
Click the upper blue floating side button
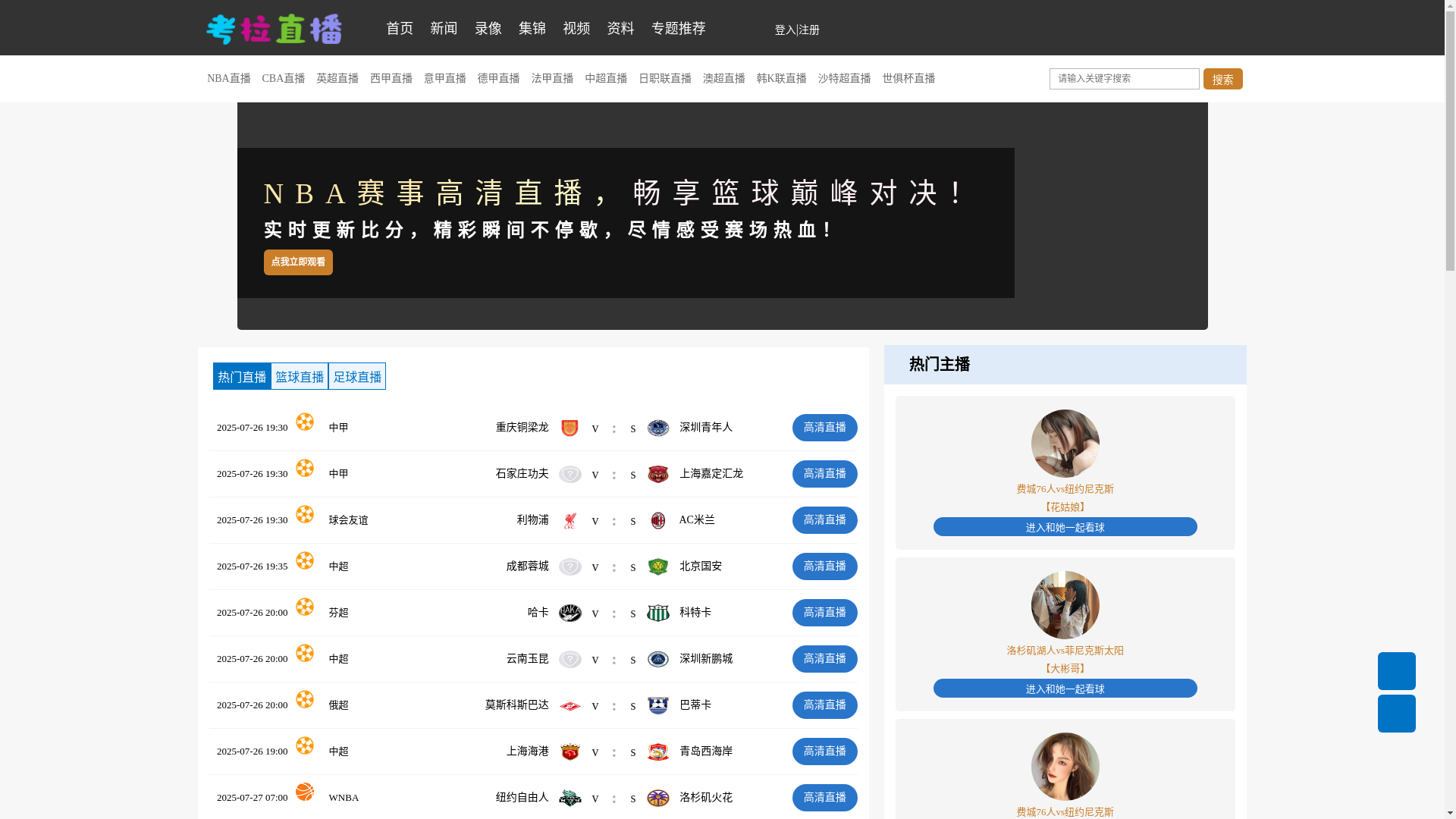(x=1396, y=671)
